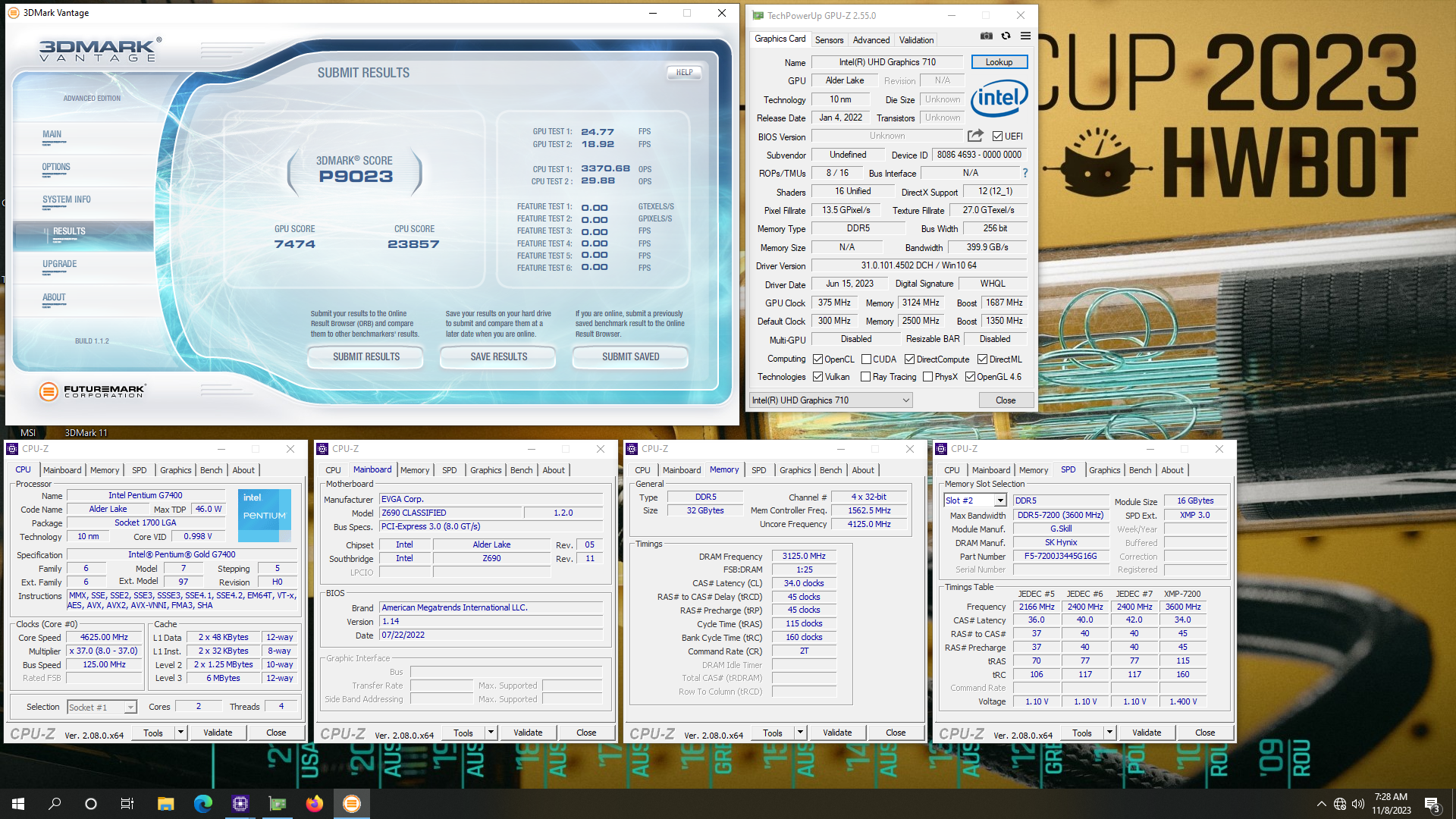This screenshot has height=819, width=1456.
Task: Switch to the GPU-Z Advanced tab
Action: tap(871, 40)
